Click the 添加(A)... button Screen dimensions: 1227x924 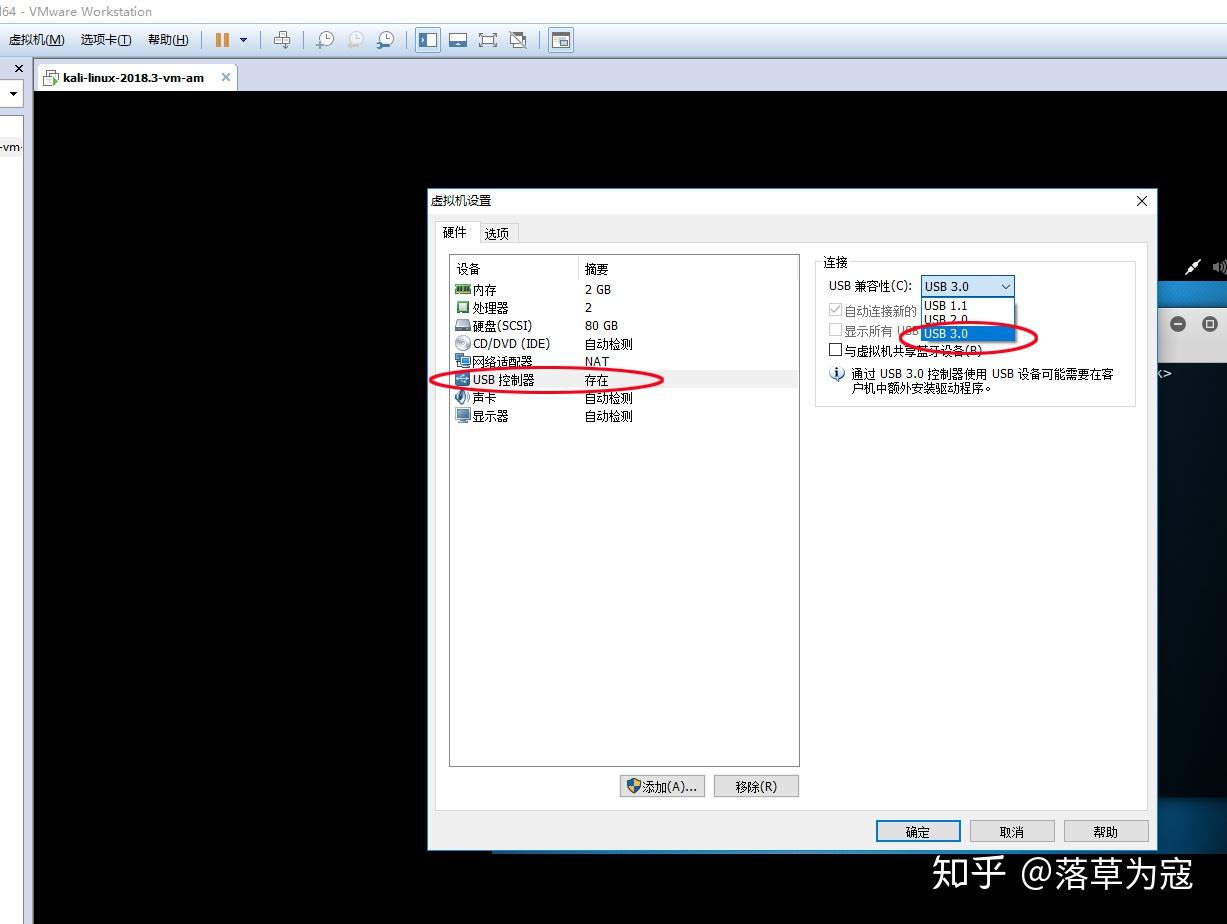[662, 786]
